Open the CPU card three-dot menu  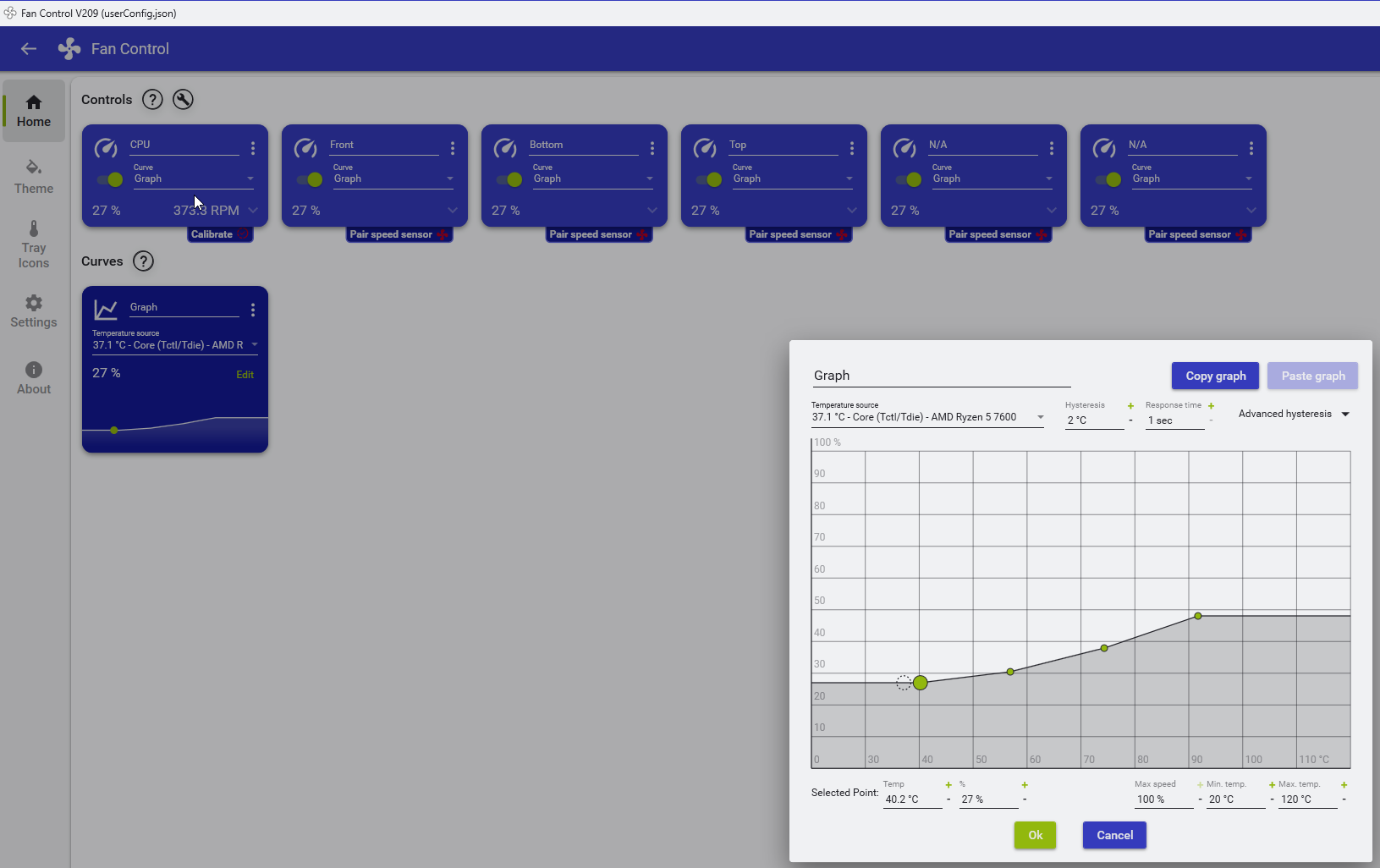point(253,148)
